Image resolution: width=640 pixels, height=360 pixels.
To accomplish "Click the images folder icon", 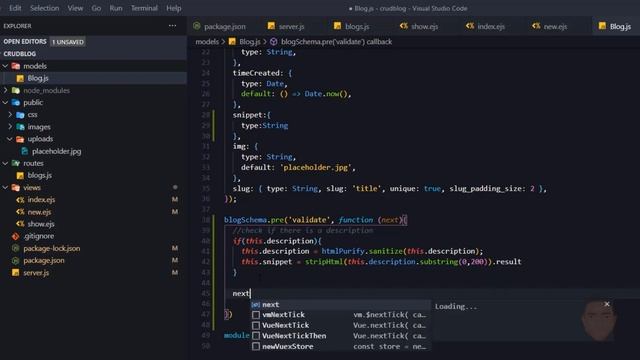I will click(20, 127).
